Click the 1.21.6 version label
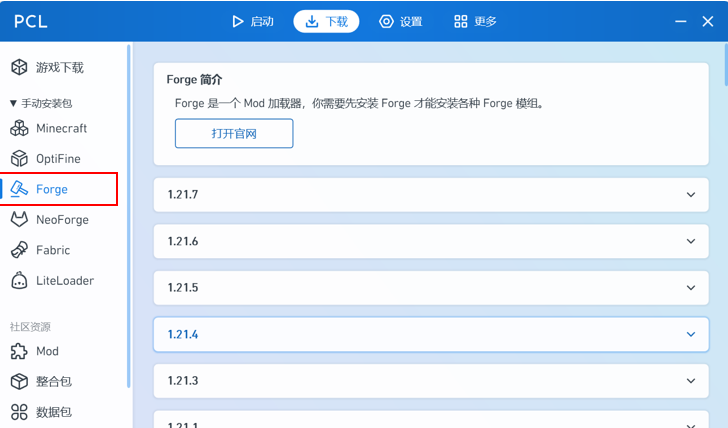Image resolution: width=728 pixels, height=428 pixels. coord(183,241)
